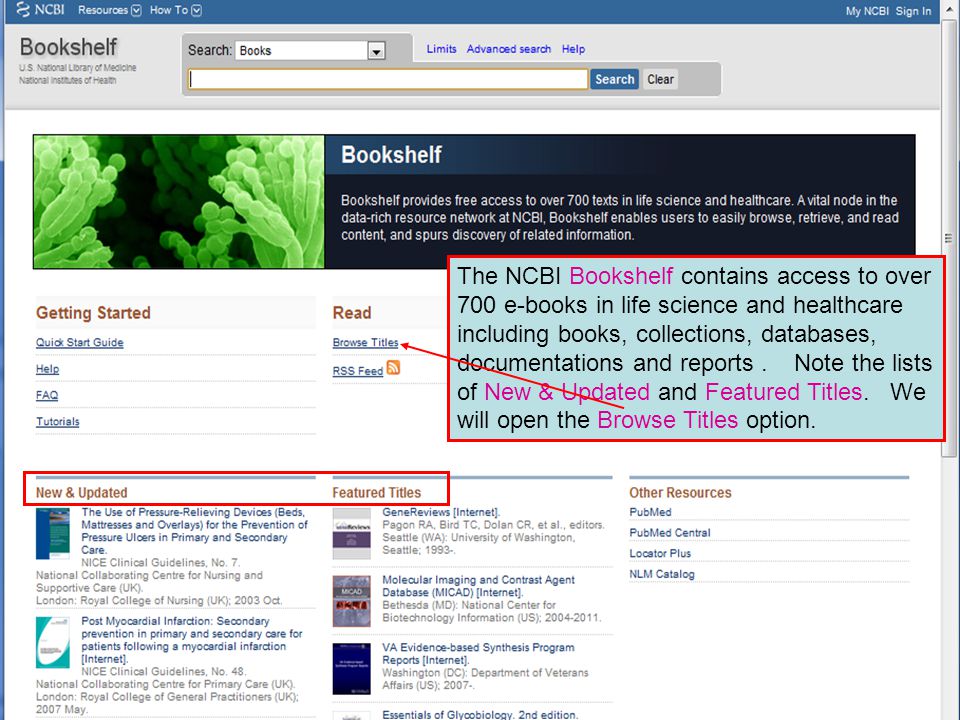Open Locator Plus link
Viewport: 960px width, 720px height.
click(x=660, y=553)
